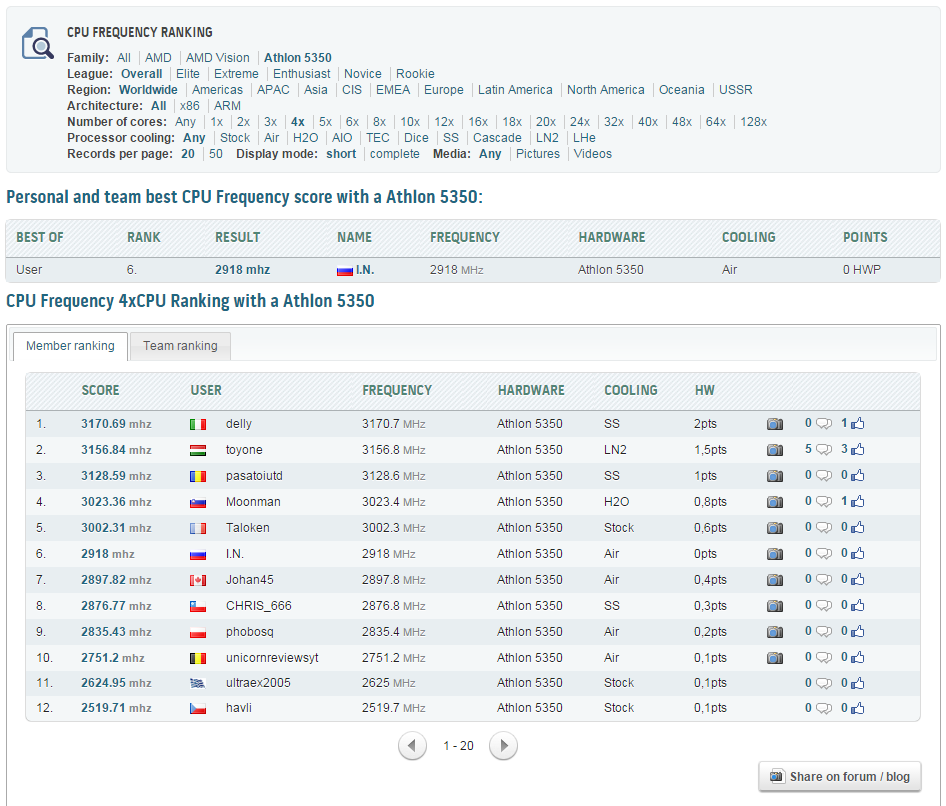Open user pasatoiutd's profile link
This screenshot has height=806, width=946.
click(x=254, y=476)
